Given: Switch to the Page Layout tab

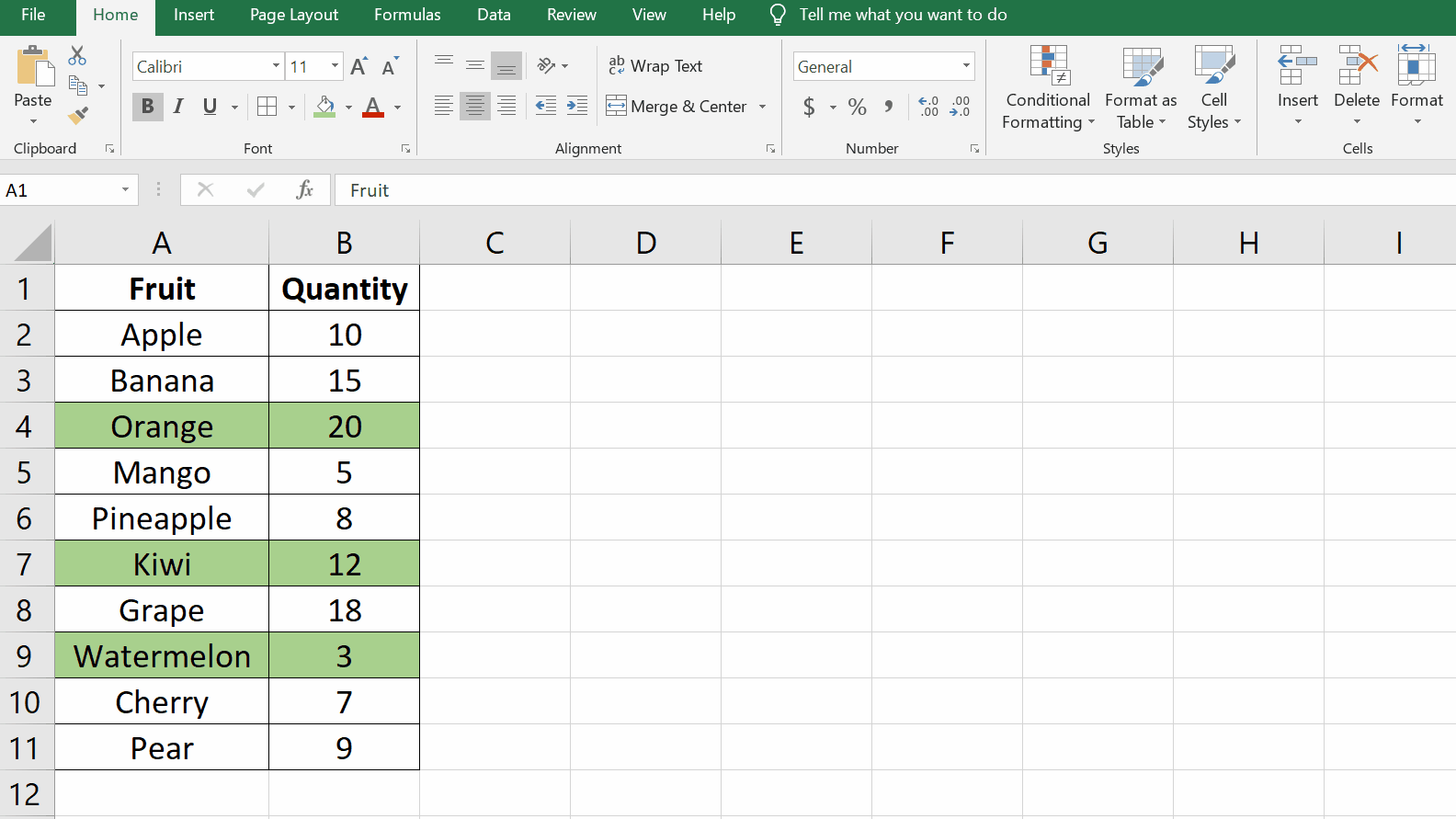Looking at the screenshot, I should tap(294, 15).
